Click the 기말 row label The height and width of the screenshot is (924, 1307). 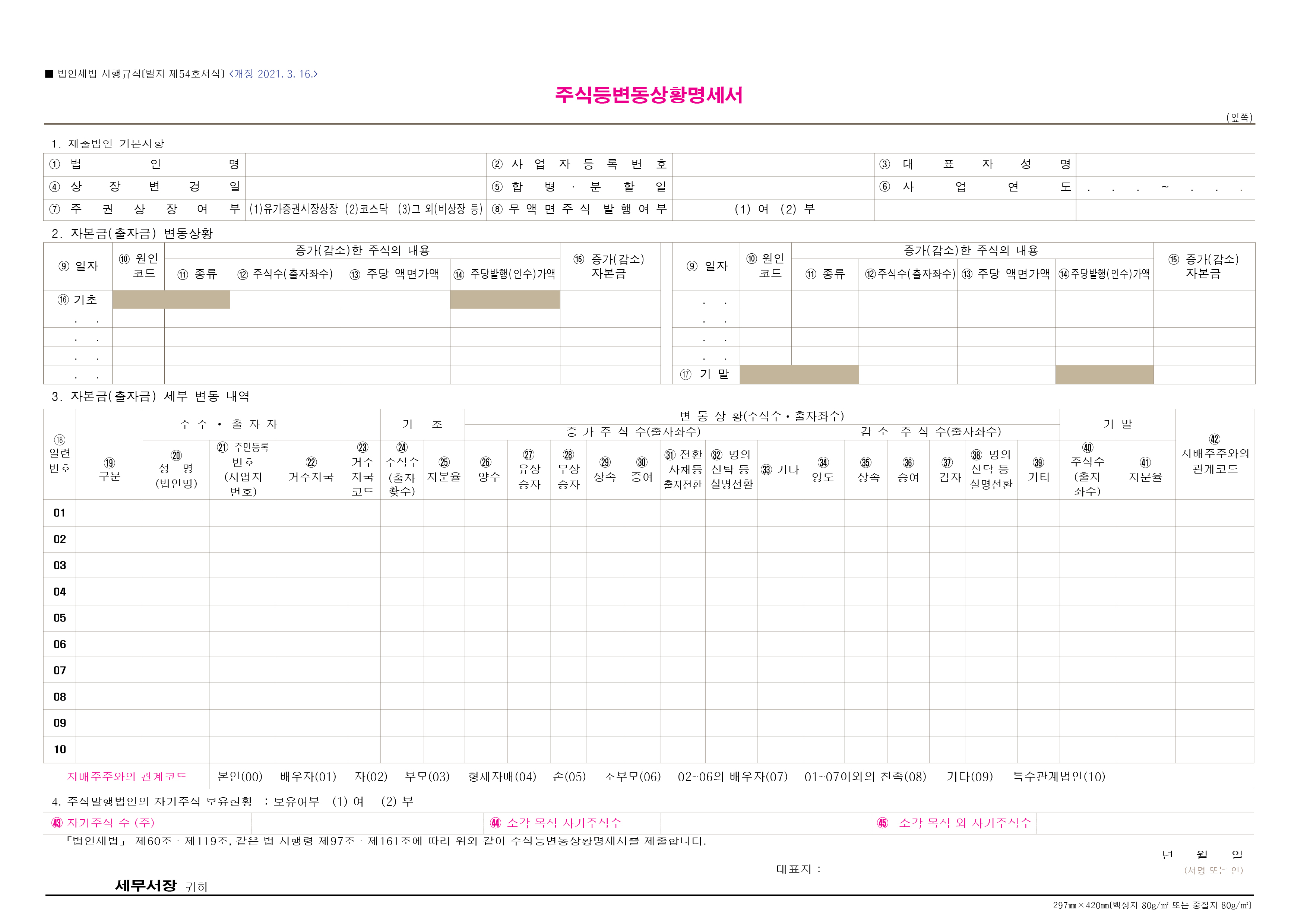pyautogui.click(x=705, y=374)
